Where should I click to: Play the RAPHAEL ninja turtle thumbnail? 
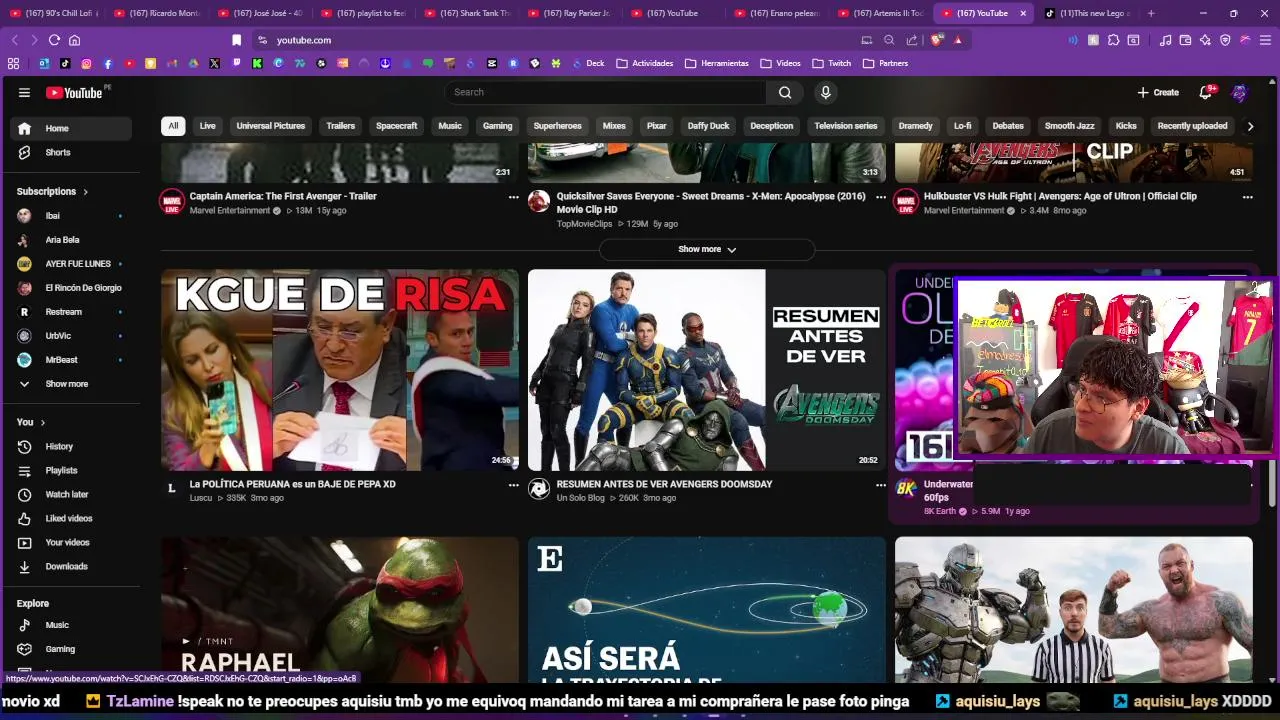click(x=340, y=609)
